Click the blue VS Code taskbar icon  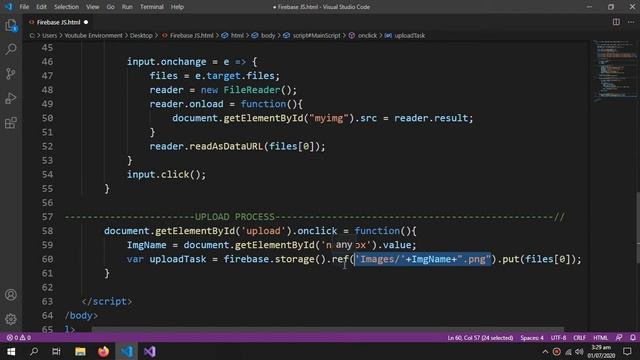pos(127,351)
